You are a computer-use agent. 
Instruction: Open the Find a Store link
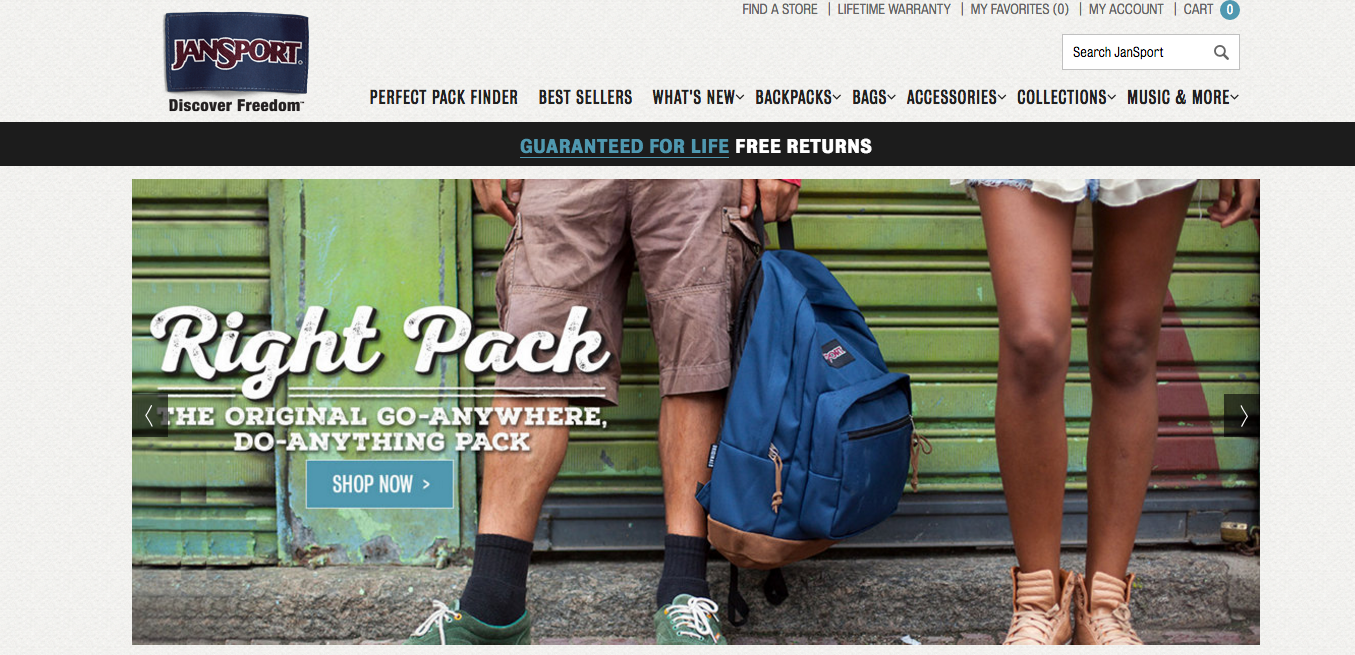(780, 9)
